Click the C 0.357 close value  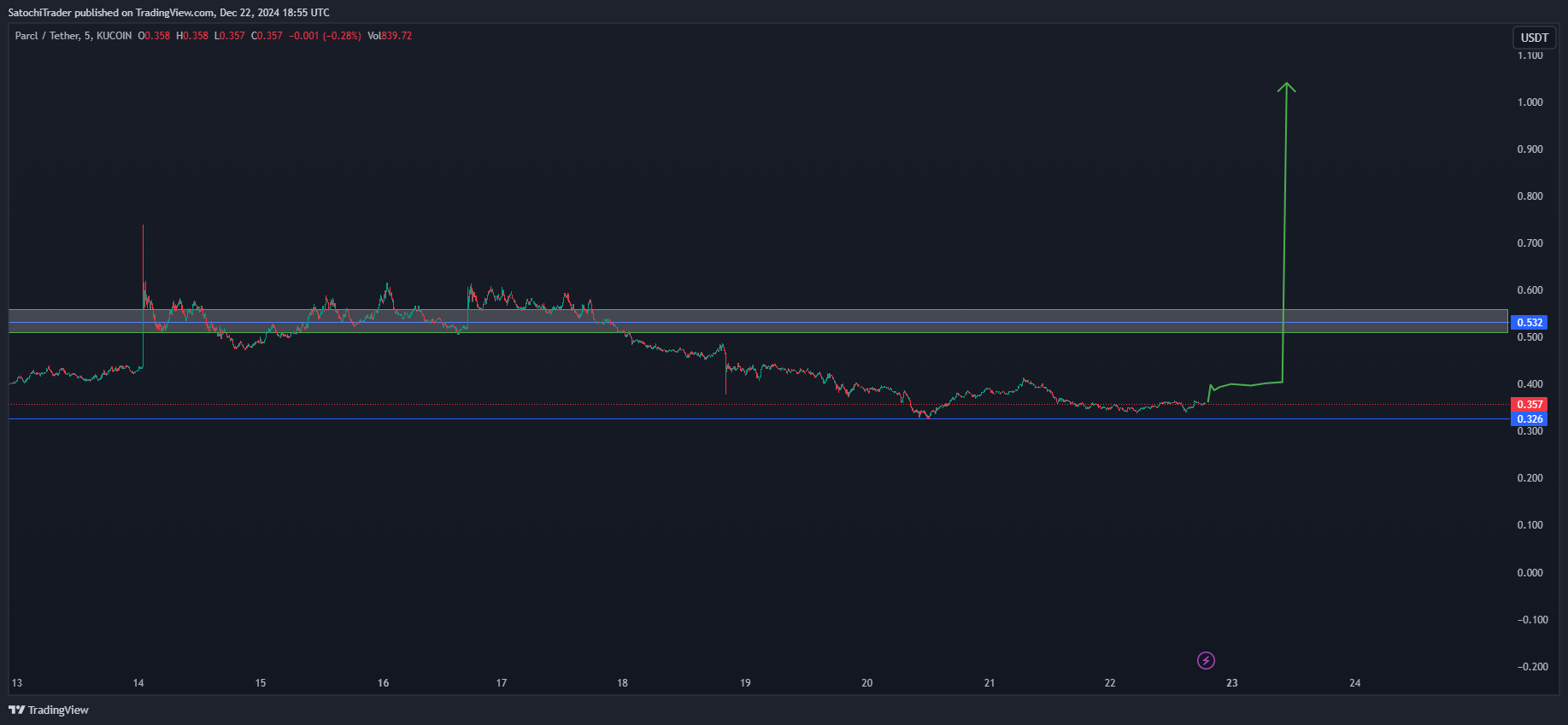click(267, 36)
